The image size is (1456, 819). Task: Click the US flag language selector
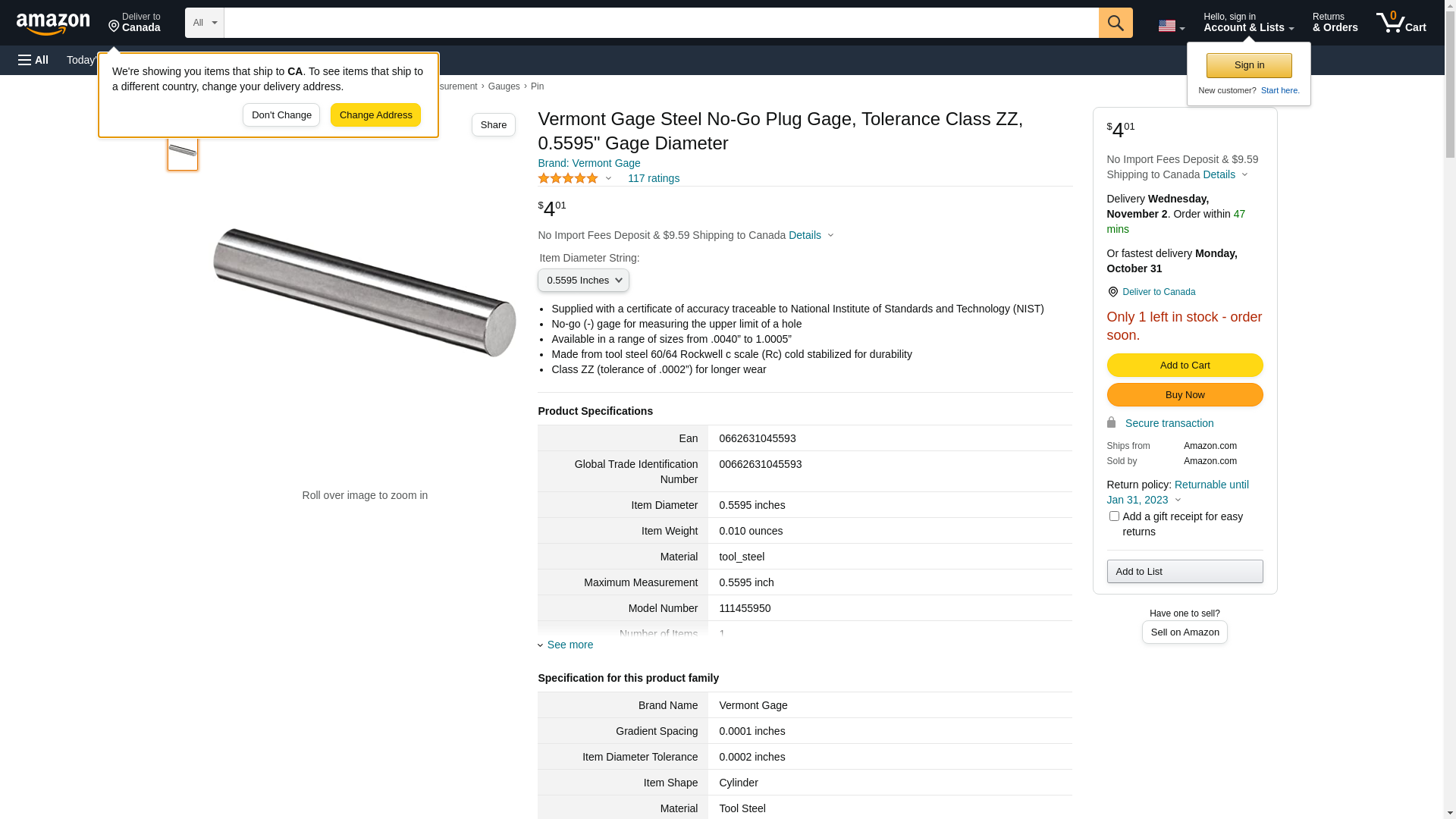[x=1171, y=26]
